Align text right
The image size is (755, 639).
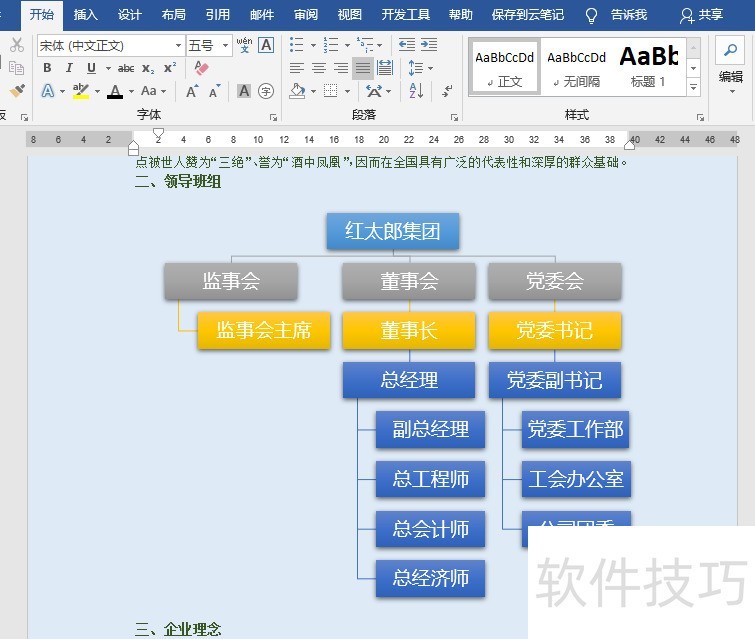click(340, 68)
